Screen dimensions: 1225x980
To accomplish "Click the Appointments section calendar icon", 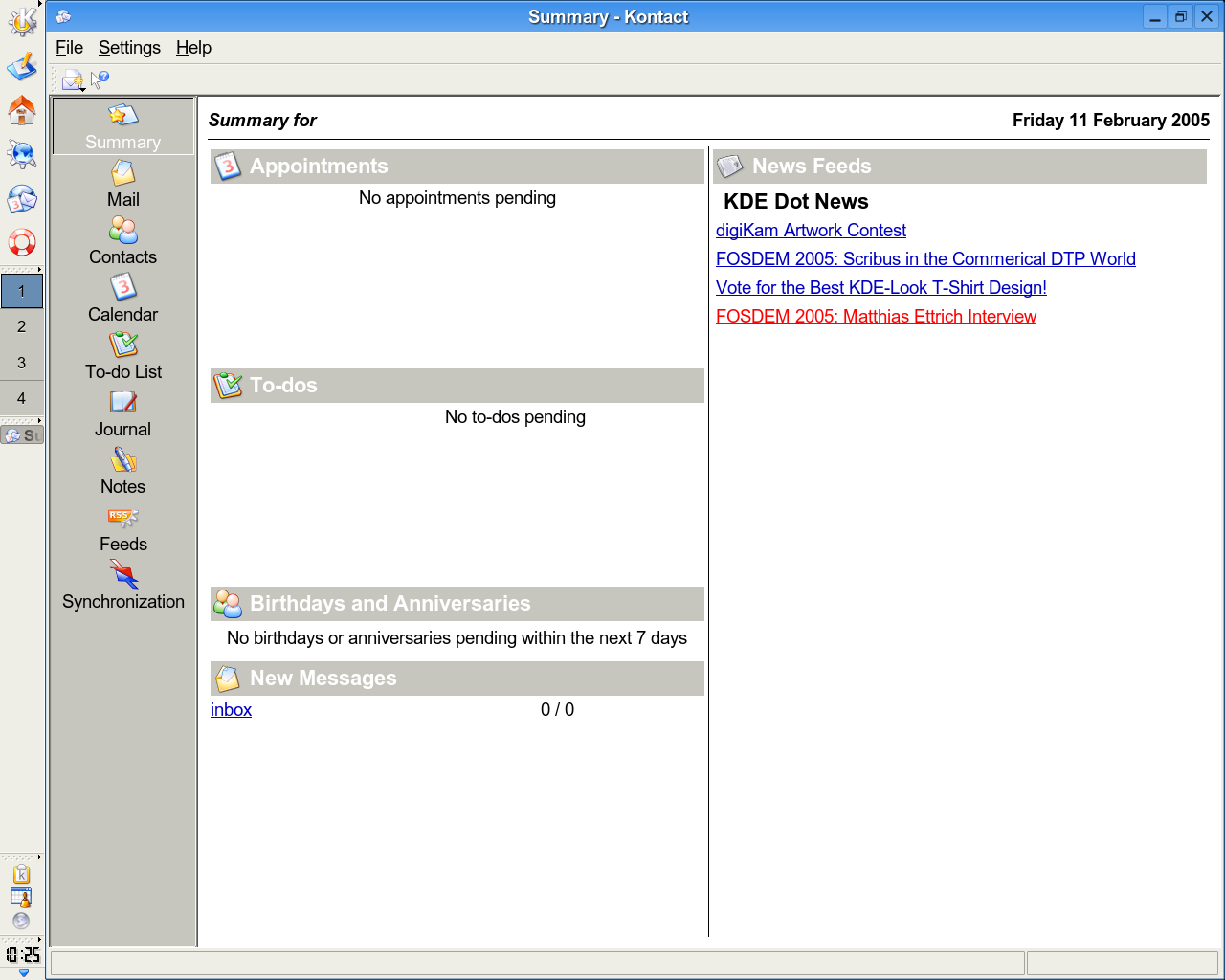I will click(227, 166).
